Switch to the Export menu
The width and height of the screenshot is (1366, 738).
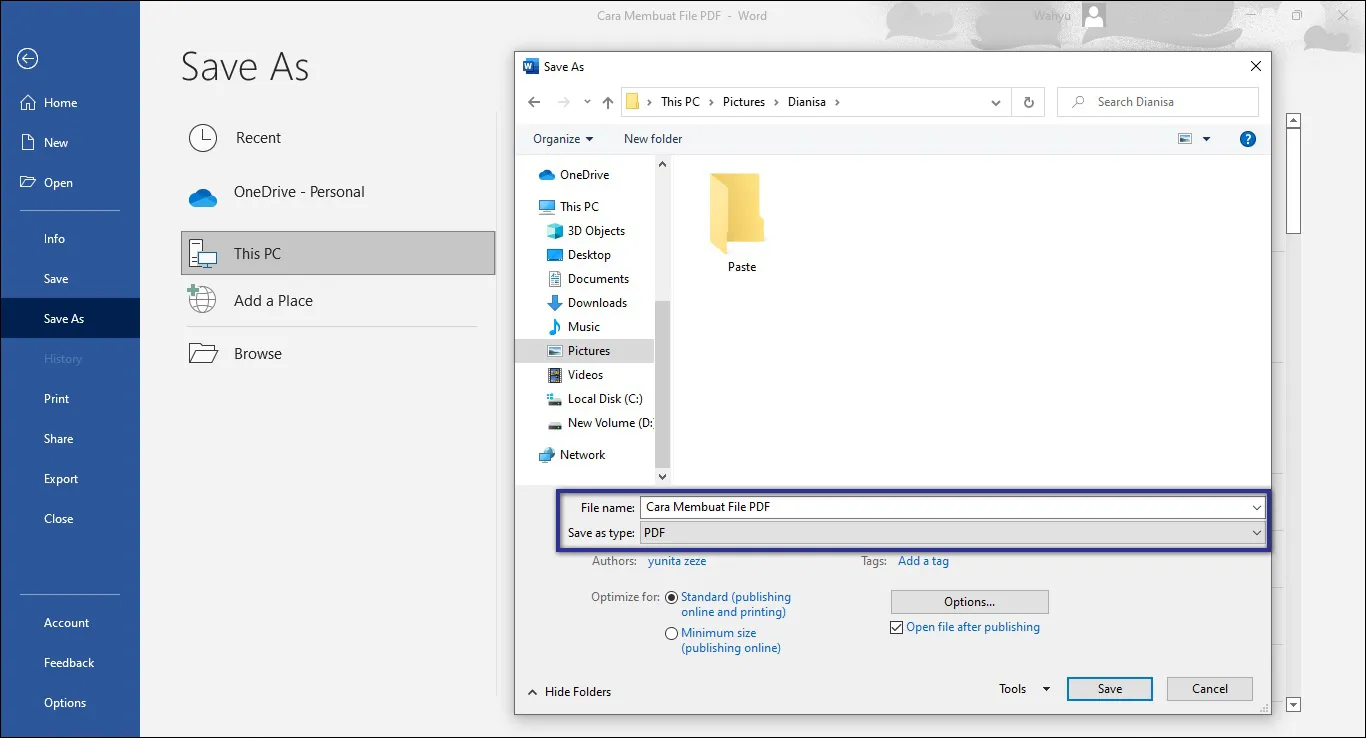(61, 478)
